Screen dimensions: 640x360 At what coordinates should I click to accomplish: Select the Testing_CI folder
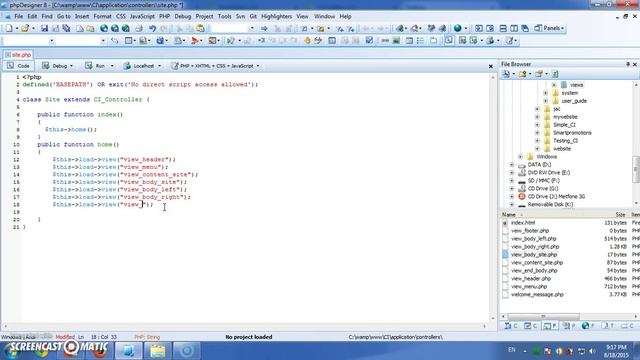point(565,141)
